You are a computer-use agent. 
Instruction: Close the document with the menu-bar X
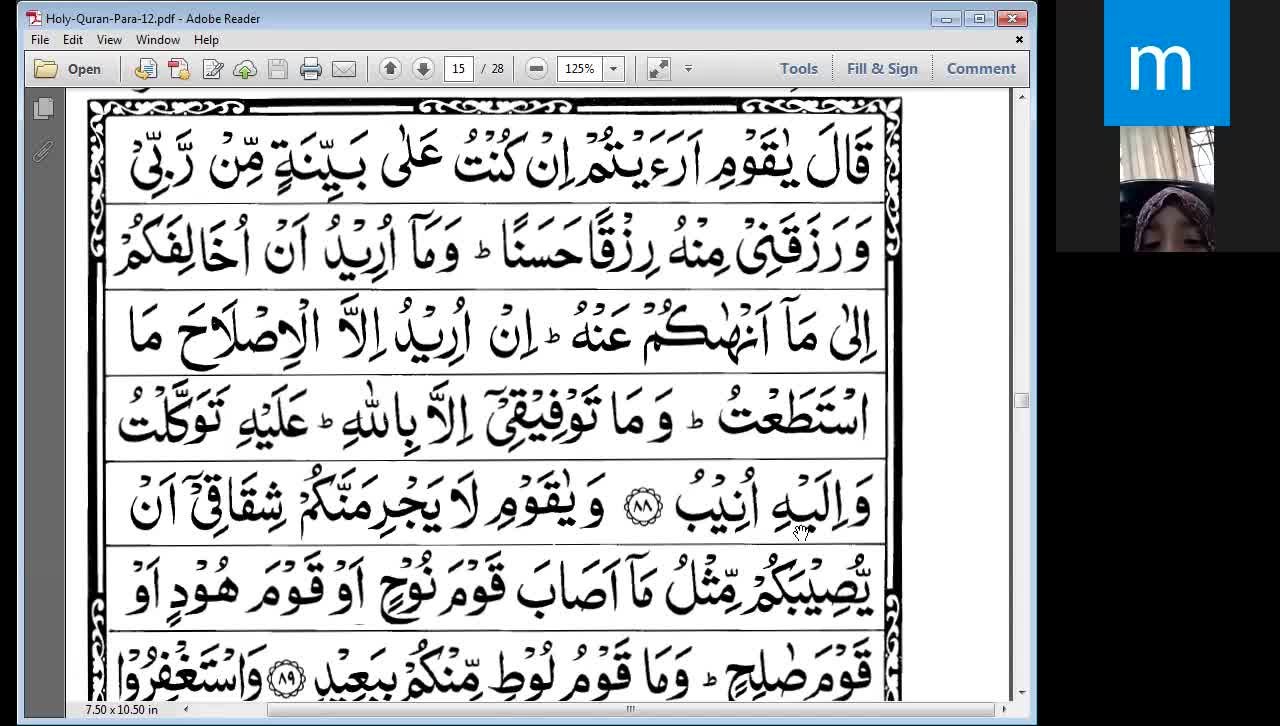[1019, 40]
